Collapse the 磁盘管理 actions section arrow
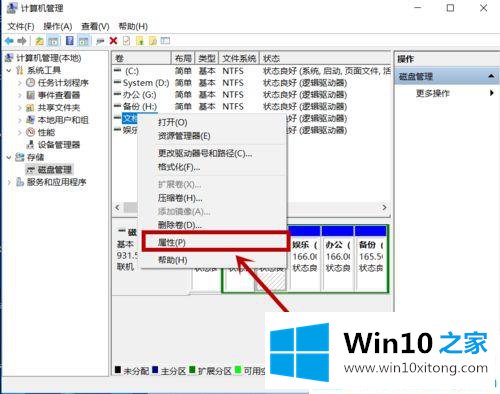500x394 pixels. pos(491,76)
